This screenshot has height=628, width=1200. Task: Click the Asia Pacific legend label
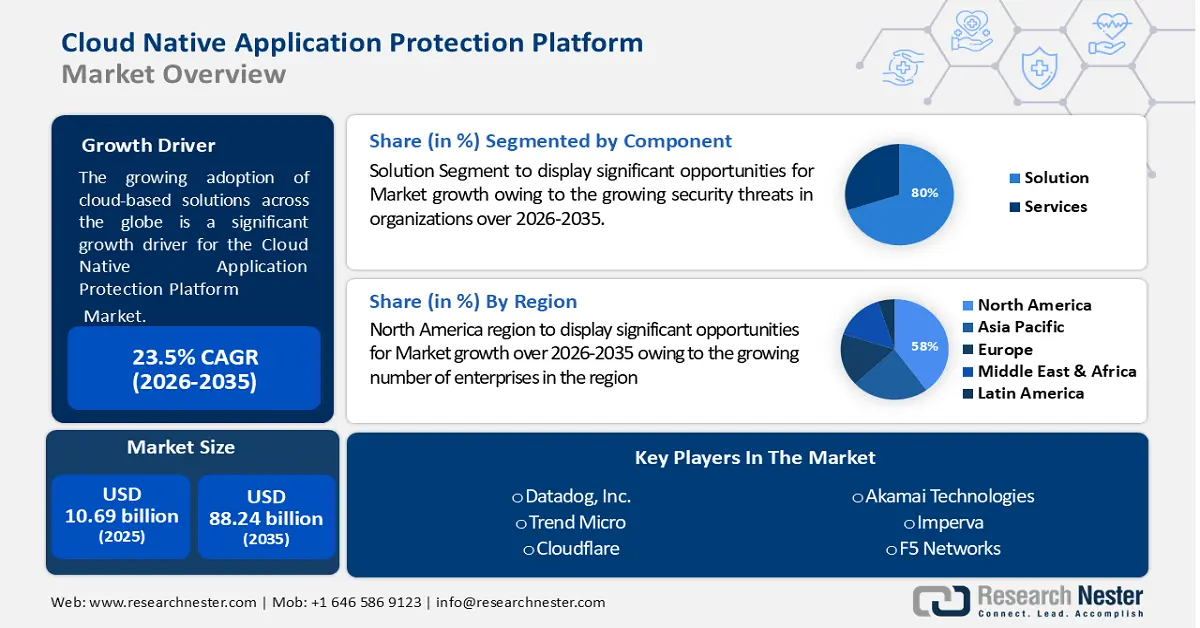click(x=1021, y=327)
